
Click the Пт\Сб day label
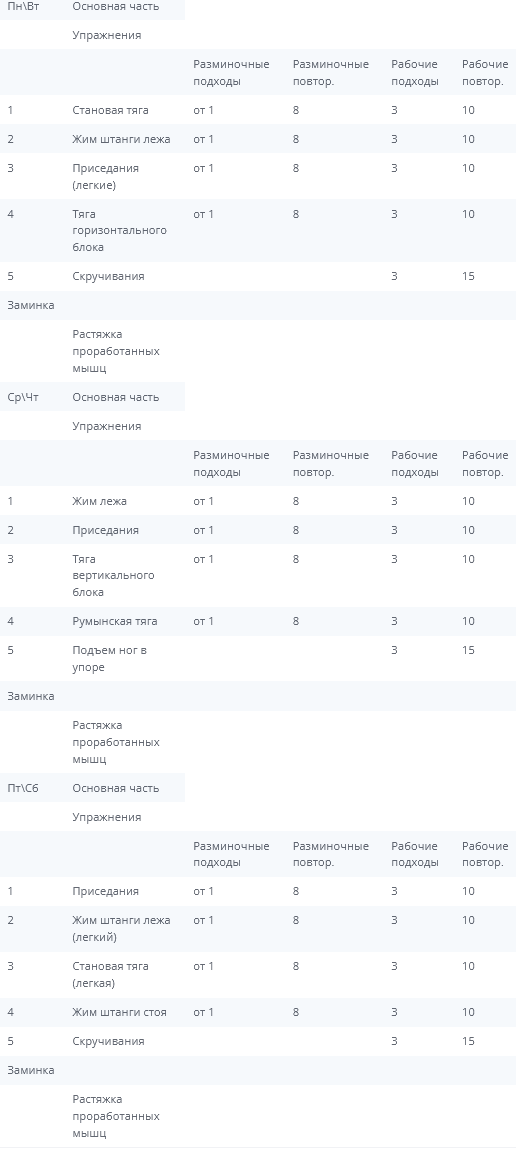23,788
